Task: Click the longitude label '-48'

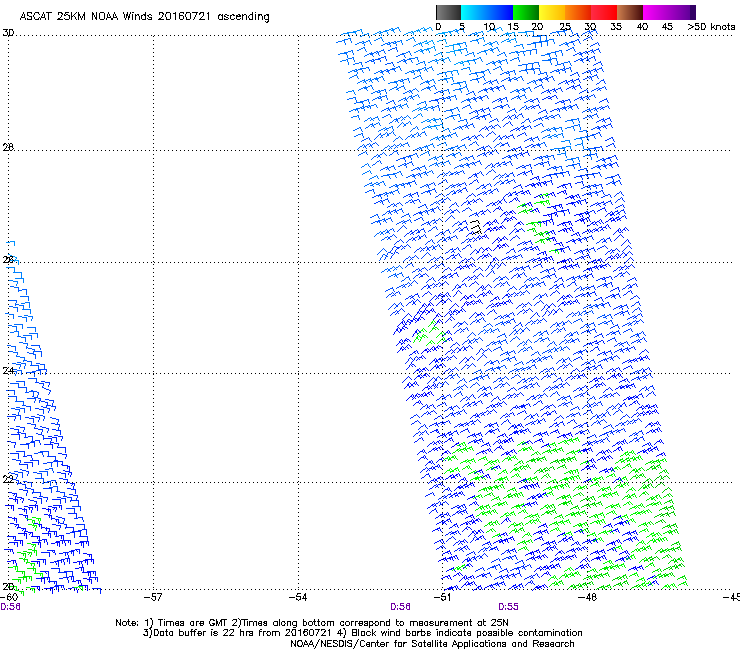Action: 588,597
